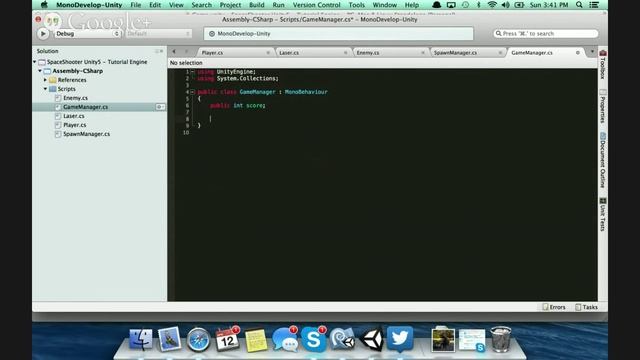Open the Tasks pad
Viewport: 640px width, 360px height.
point(587,307)
